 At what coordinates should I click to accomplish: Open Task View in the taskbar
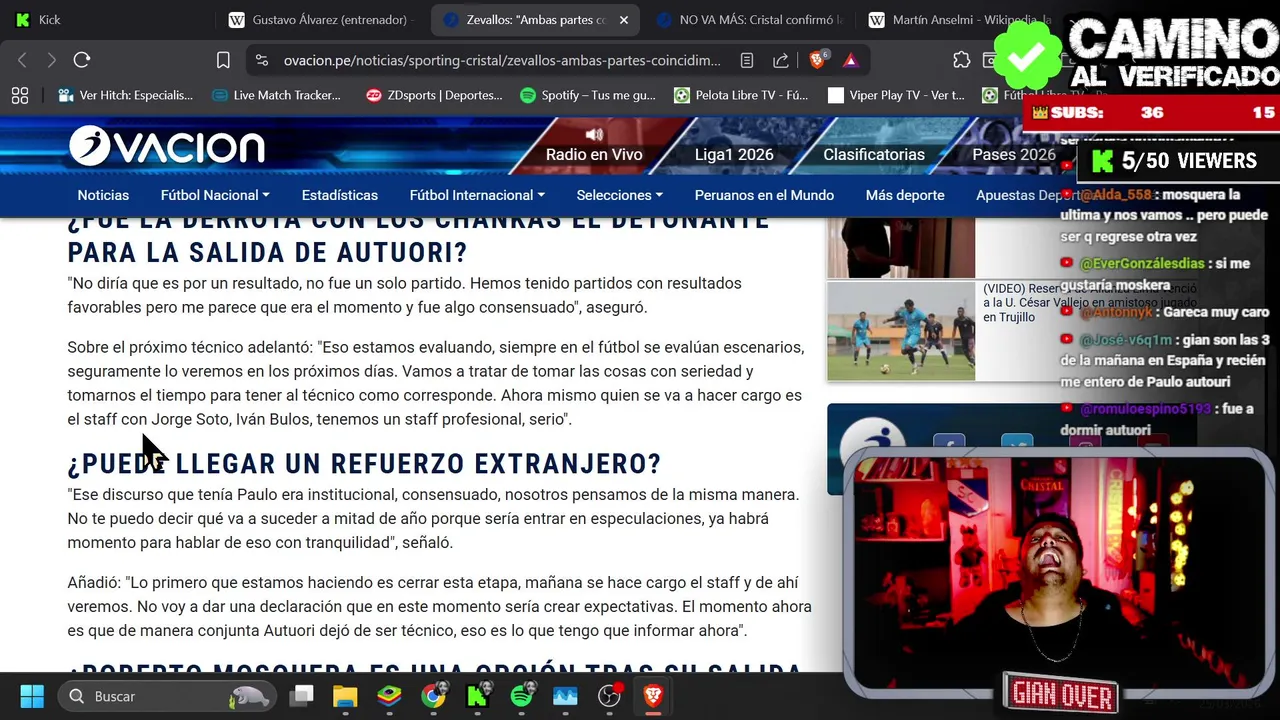coord(301,696)
